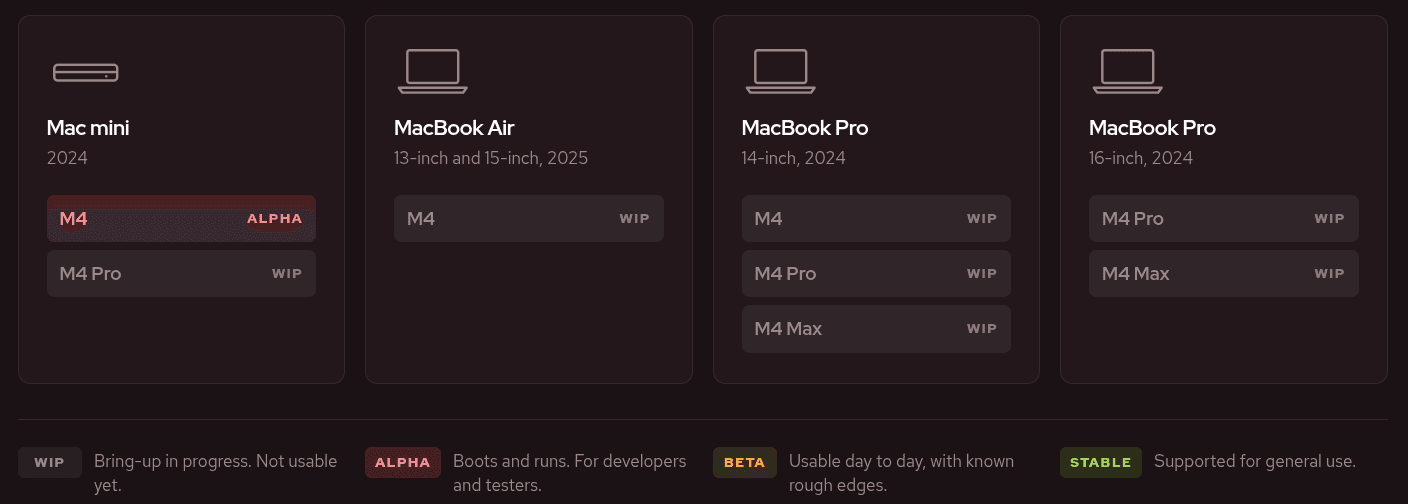Click the '14-inch, 2024' subtitle
Screen dimensions: 1408x504
(794, 158)
